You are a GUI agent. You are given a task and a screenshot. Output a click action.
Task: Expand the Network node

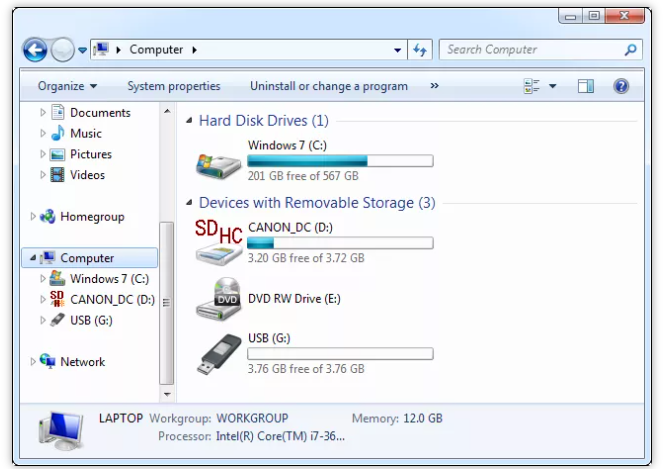click(x=33, y=362)
